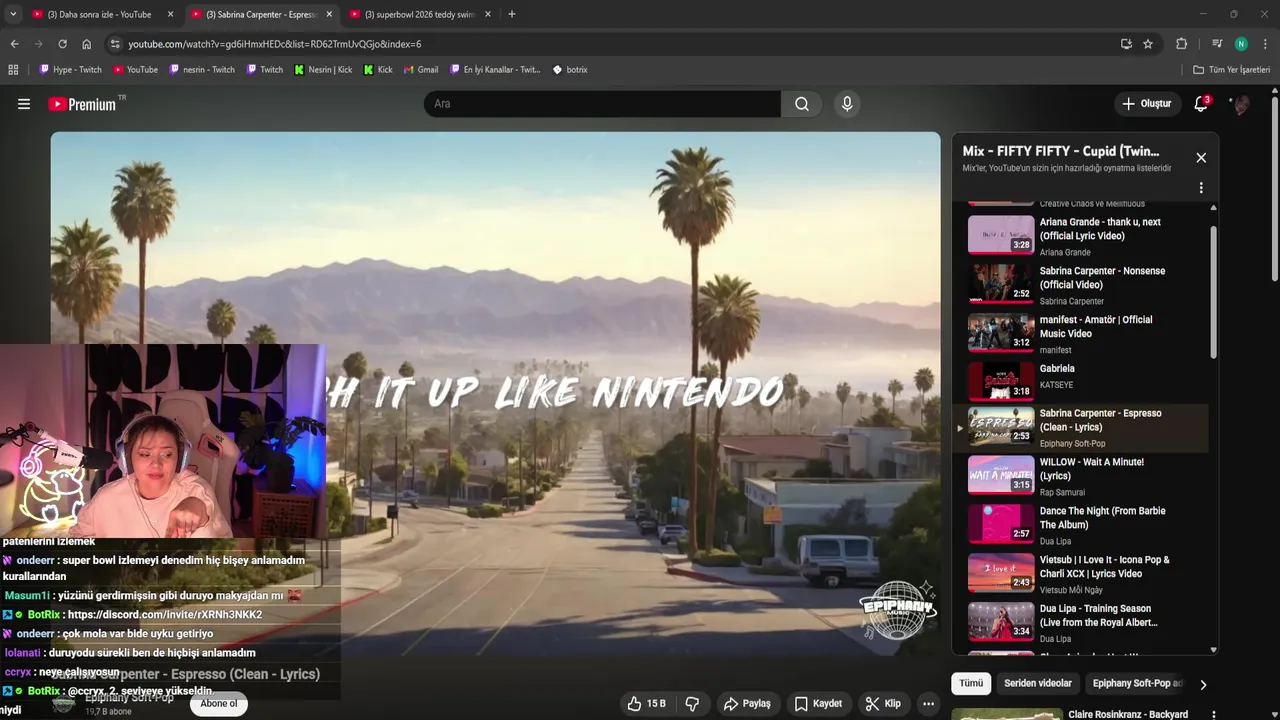Subscribe using Abone ol button
1280x720 pixels.
click(219, 704)
